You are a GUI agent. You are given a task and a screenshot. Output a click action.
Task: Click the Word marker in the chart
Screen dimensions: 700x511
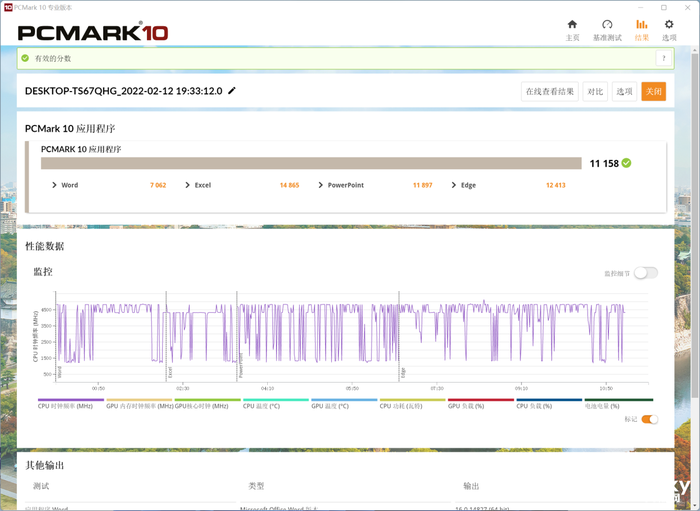coord(59,372)
